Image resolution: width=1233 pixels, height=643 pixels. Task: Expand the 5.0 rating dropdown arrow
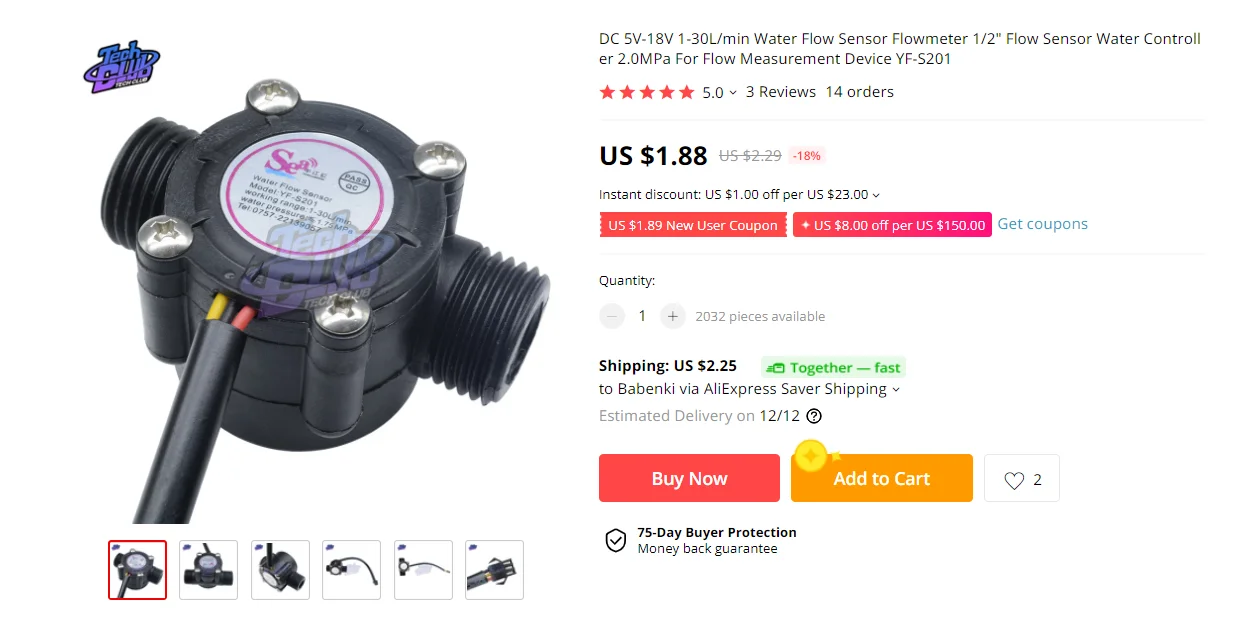click(733, 93)
